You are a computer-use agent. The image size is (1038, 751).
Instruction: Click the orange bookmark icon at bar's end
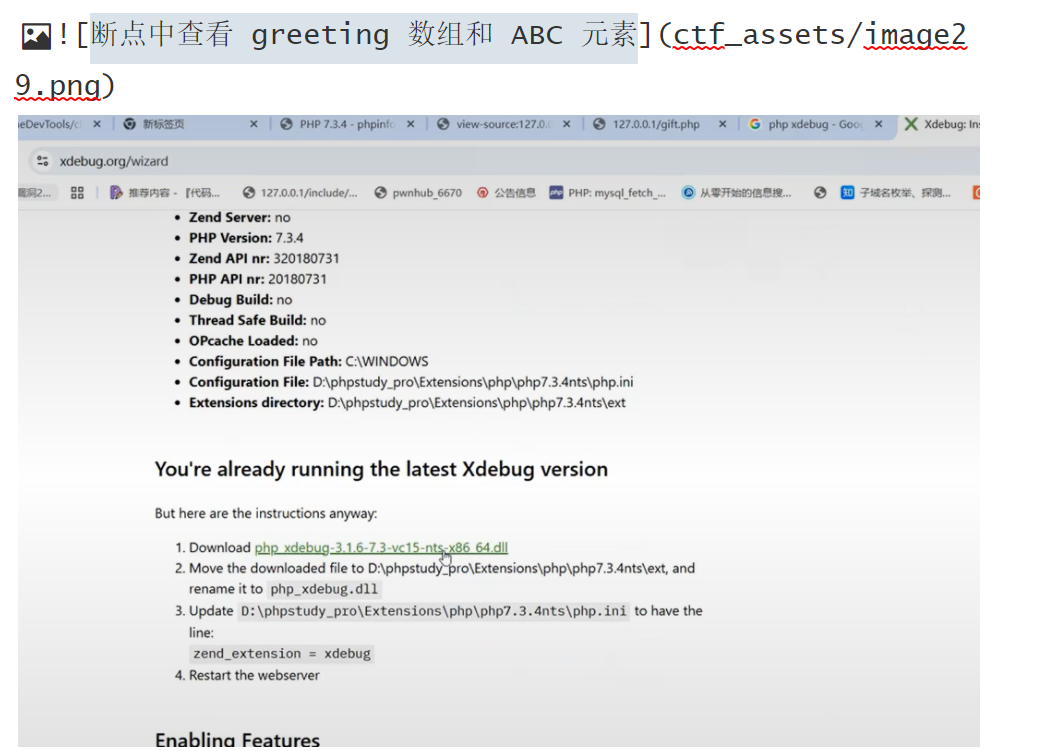tap(976, 193)
